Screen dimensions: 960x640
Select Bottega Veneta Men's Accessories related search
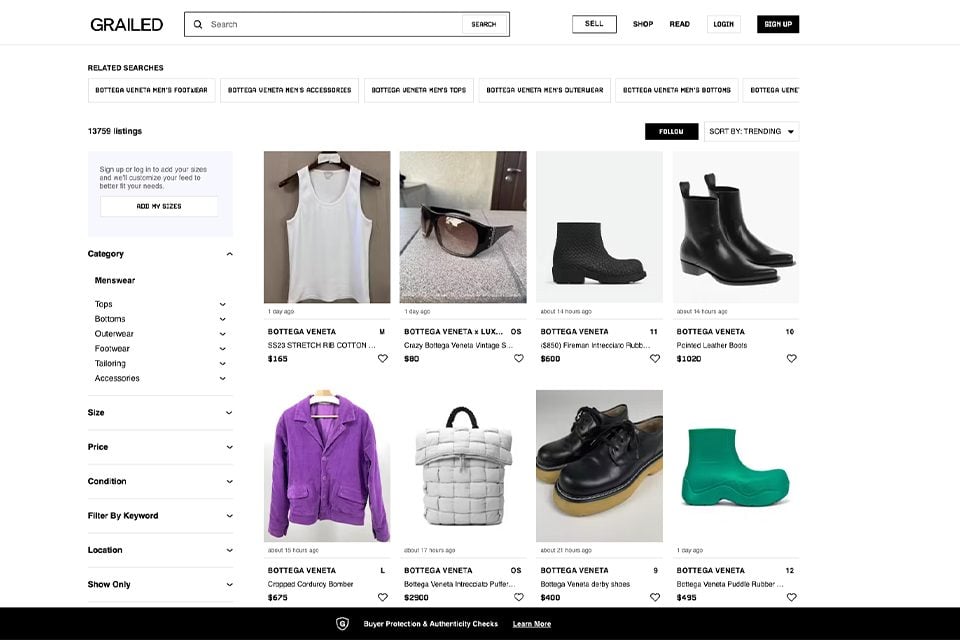click(290, 90)
